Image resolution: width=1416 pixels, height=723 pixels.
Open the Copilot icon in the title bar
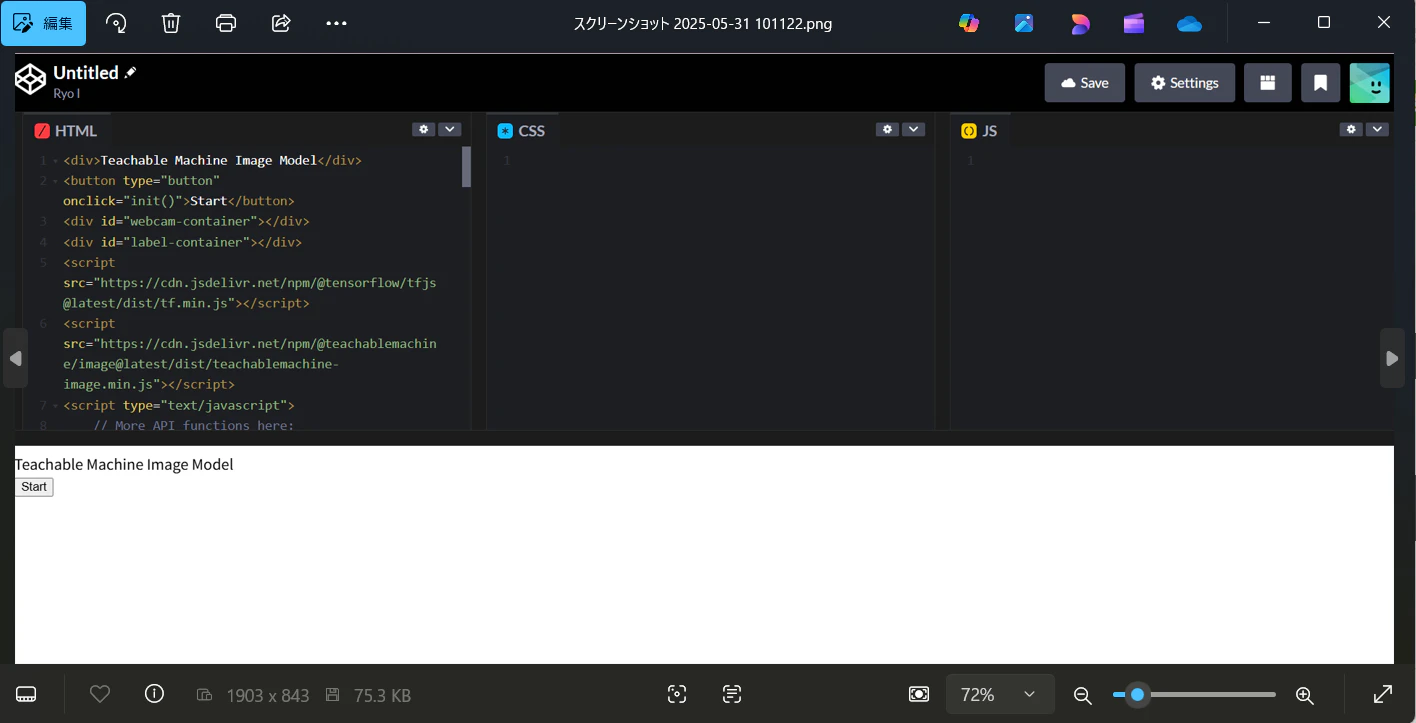969,23
